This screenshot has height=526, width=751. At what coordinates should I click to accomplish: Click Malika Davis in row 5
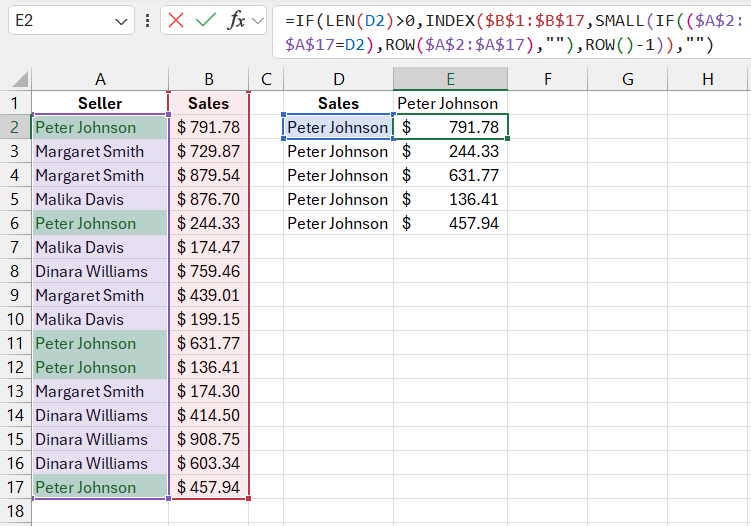[100, 199]
